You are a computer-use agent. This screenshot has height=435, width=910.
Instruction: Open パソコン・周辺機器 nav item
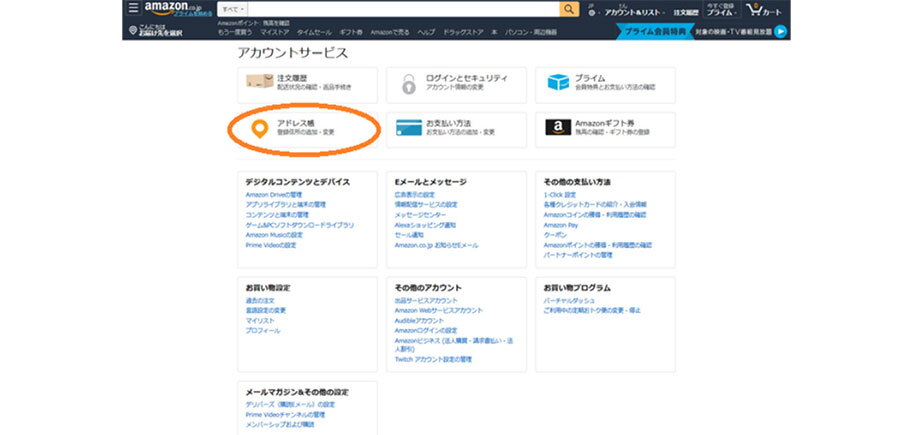click(531, 32)
